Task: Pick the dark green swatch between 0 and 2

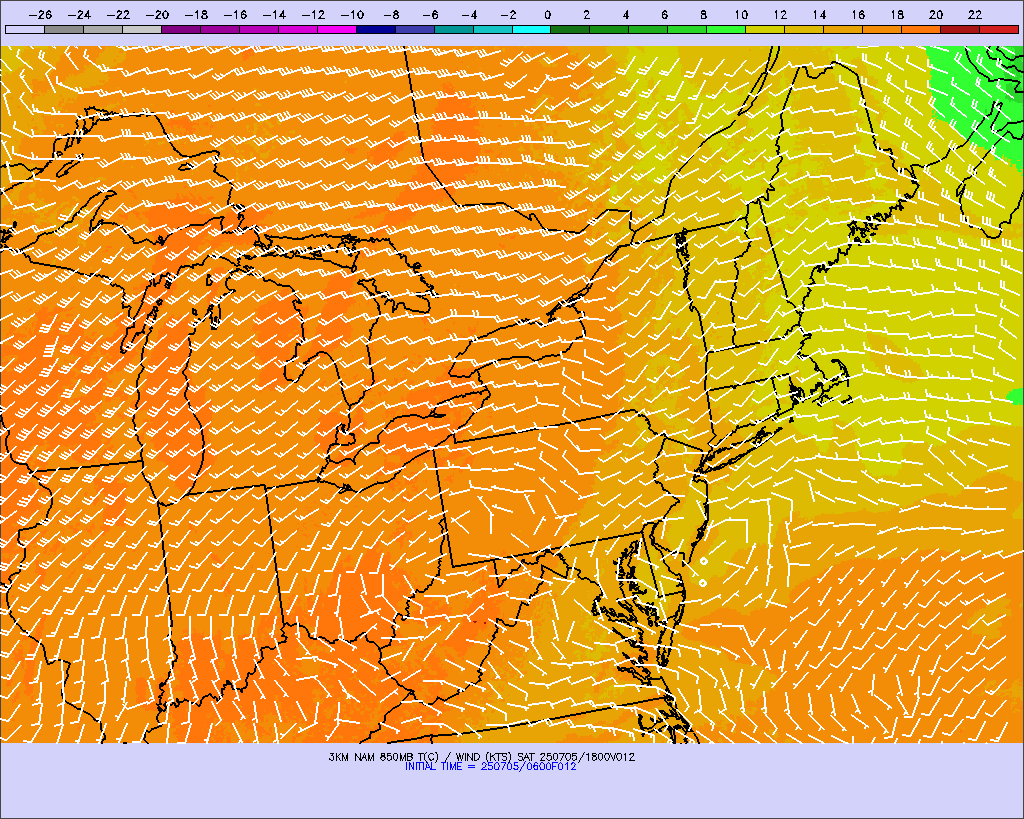Action: click(571, 29)
